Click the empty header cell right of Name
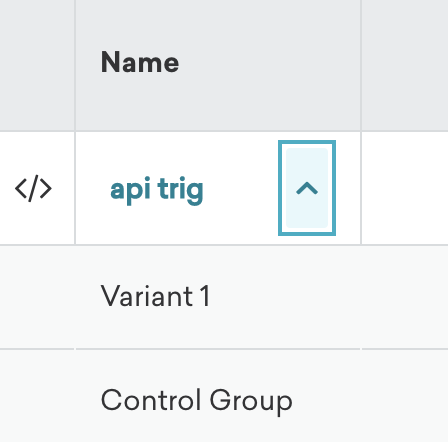 point(405,65)
